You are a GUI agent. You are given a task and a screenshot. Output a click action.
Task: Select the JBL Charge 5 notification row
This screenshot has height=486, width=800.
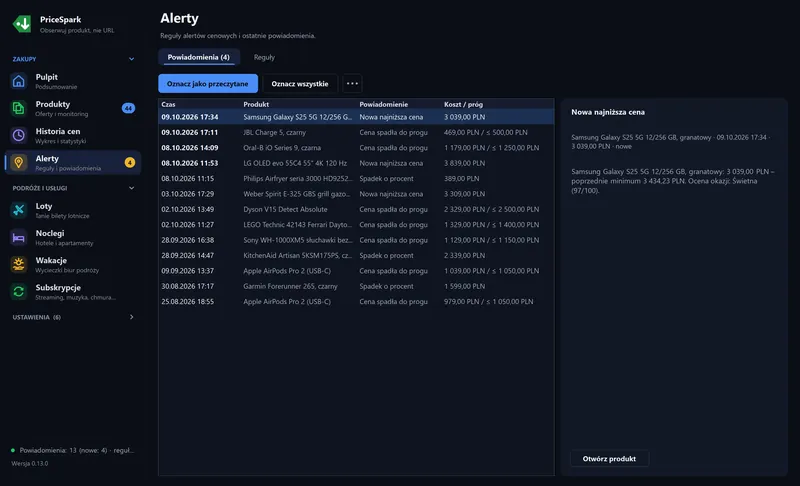pyautogui.click(x=356, y=132)
